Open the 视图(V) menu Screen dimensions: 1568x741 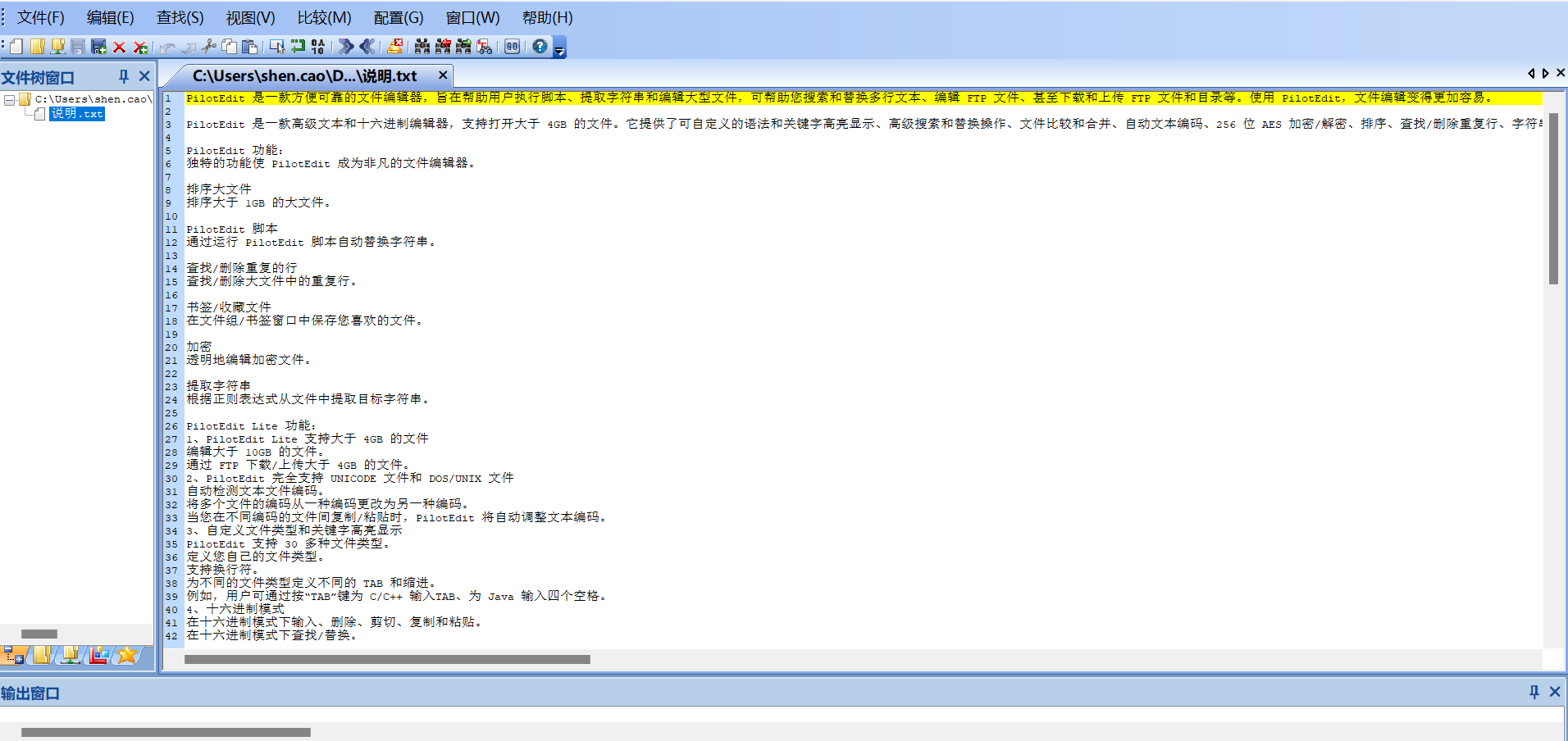click(x=250, y=17)
